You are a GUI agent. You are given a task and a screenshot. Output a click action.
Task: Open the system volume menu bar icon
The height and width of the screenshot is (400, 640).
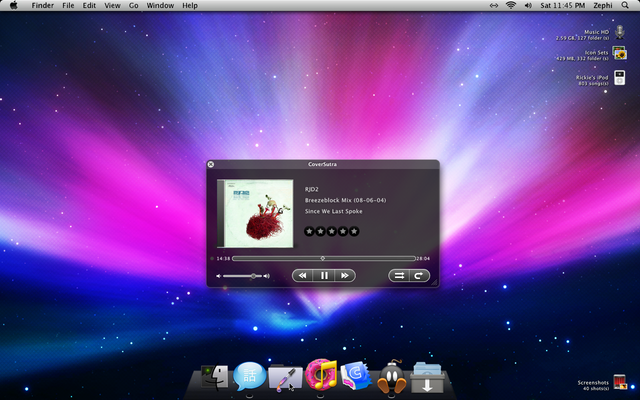[528, 5]
